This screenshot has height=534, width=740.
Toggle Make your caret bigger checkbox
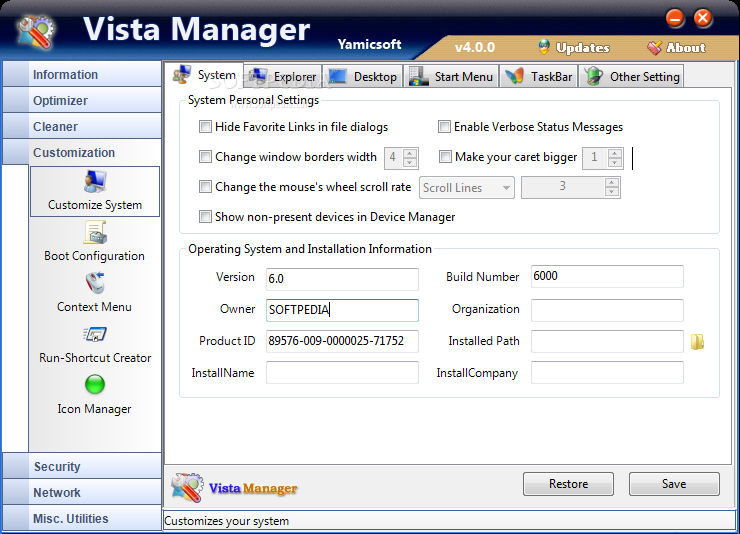[445, 157]
